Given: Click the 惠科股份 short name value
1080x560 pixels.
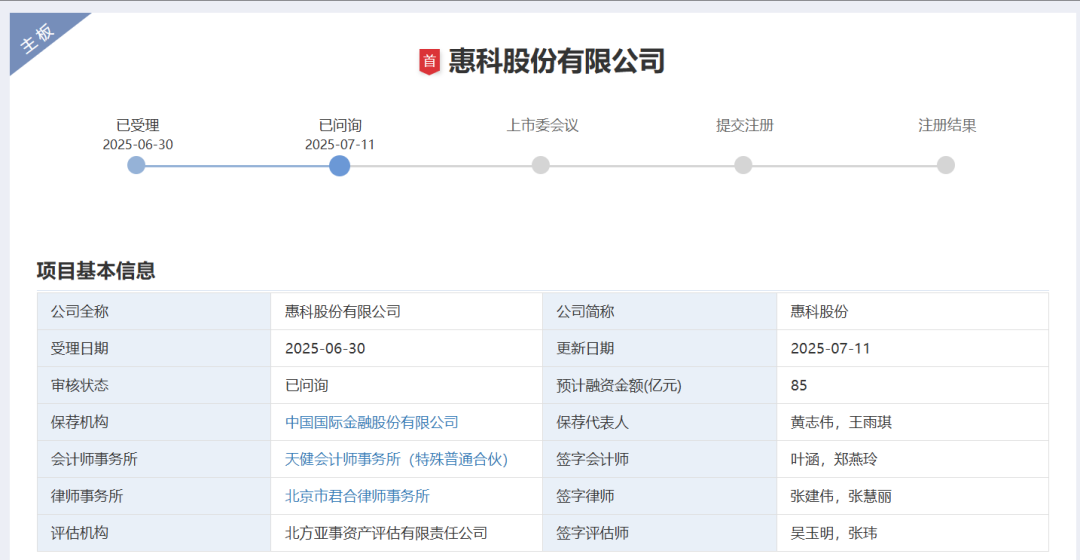Looking at the screenshot, I should click(820, 311).
